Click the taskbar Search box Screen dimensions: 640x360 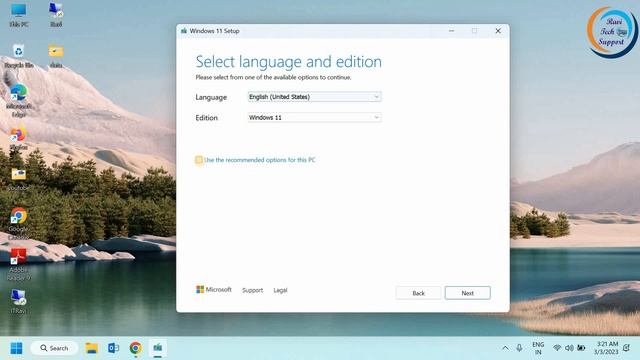54,348
